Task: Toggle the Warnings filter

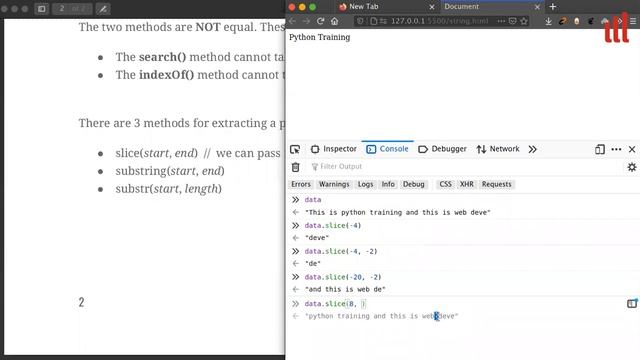Action: coord(334,184)
